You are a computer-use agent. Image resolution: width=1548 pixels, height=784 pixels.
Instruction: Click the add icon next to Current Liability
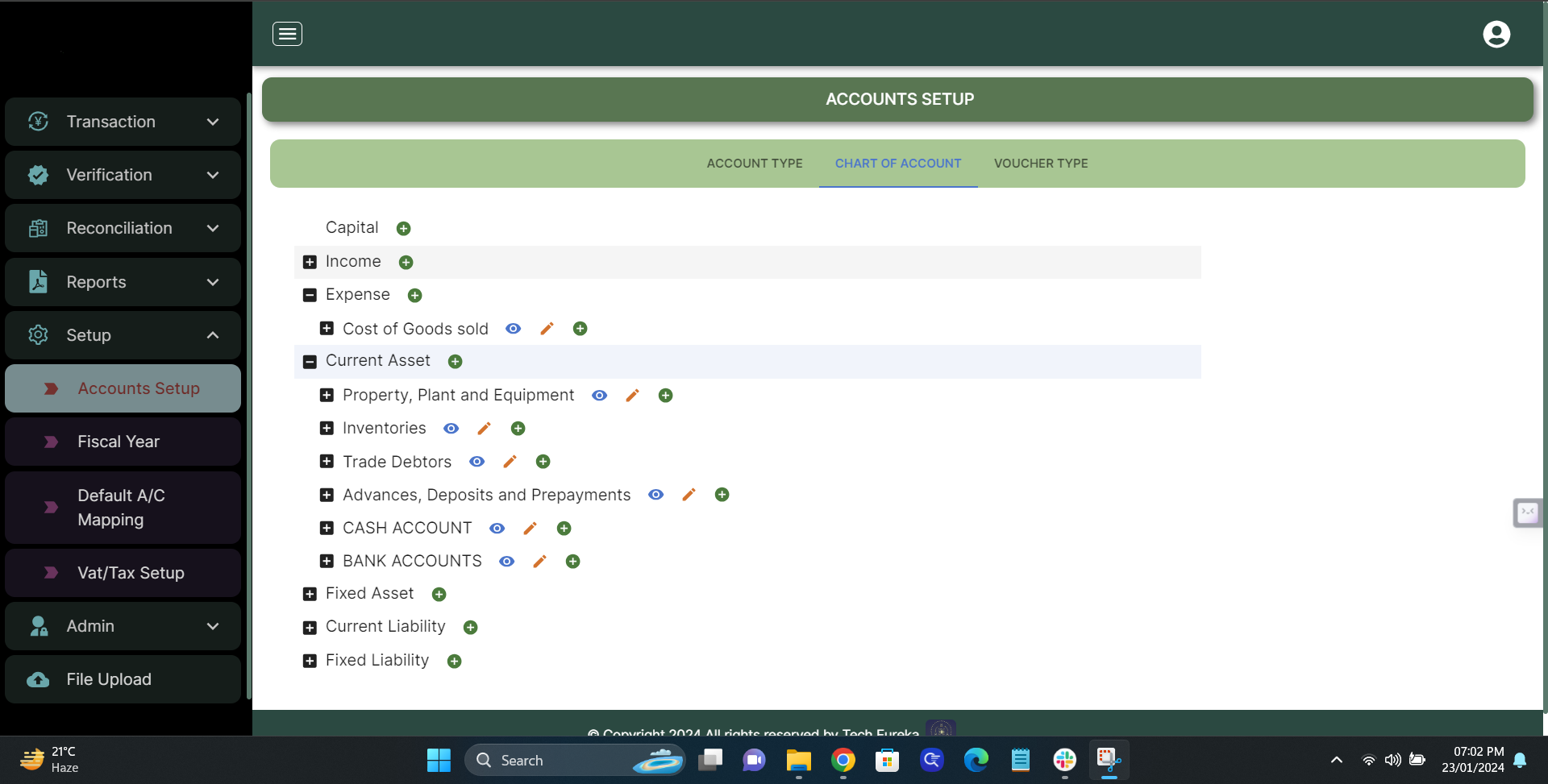pos(471,628)
